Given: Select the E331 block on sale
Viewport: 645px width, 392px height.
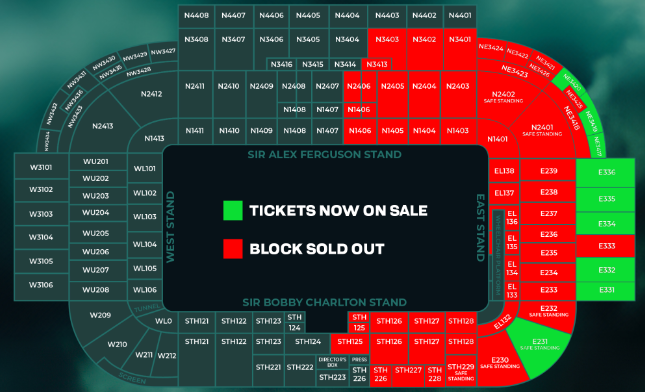Looking at the screenshot, I should (x=606, y=291).
